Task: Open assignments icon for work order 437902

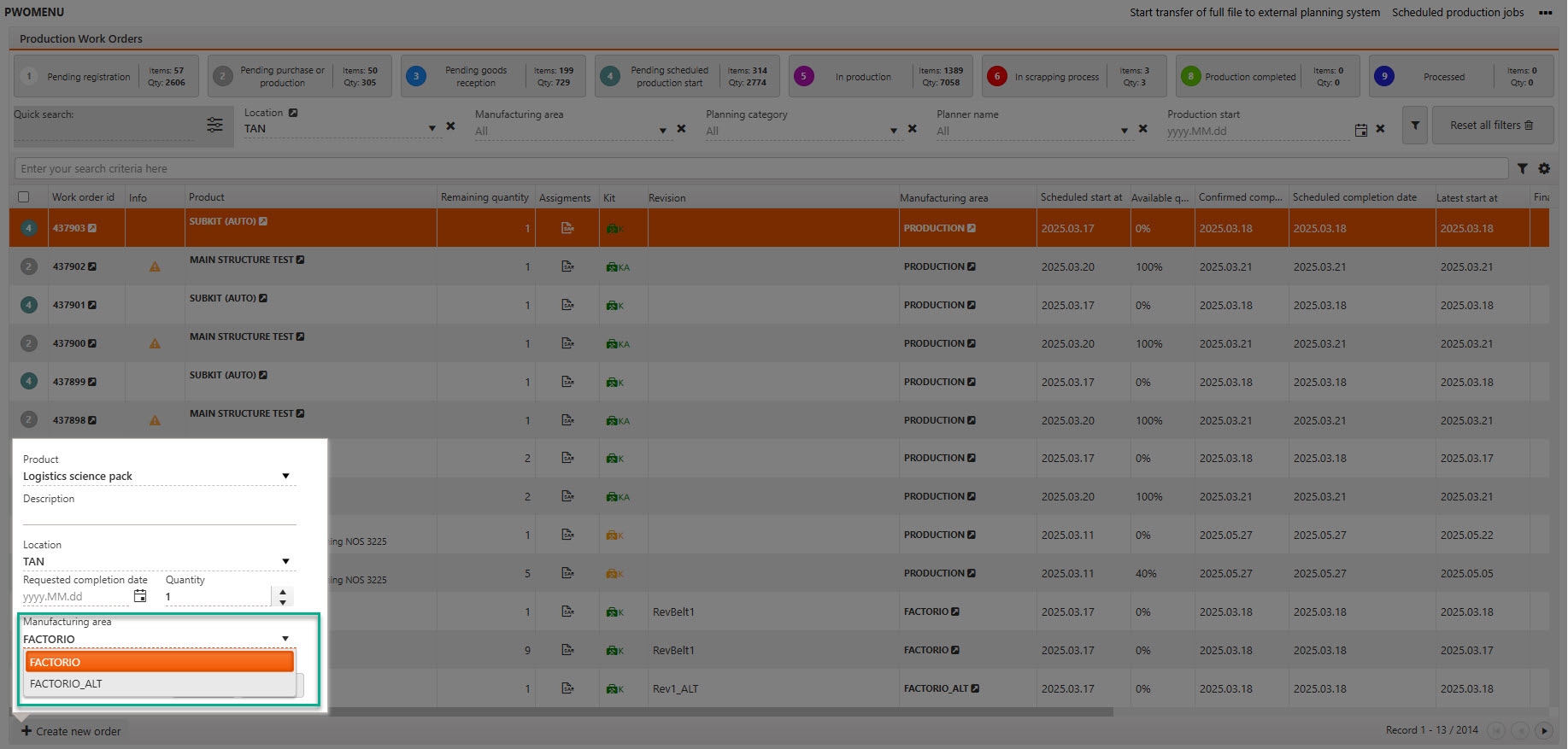Action: tap(567, 266)
